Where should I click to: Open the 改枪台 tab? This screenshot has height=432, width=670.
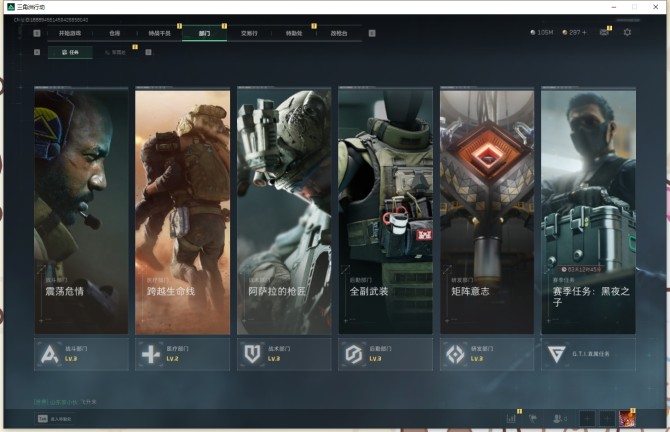tap(339, 33)
